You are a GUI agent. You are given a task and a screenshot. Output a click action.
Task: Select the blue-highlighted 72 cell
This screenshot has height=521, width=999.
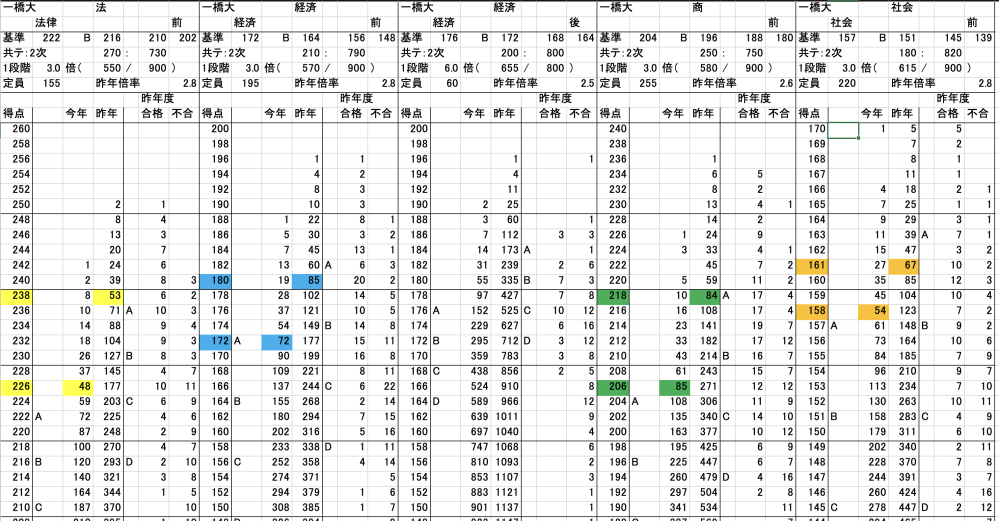click(x=277, y=341)
